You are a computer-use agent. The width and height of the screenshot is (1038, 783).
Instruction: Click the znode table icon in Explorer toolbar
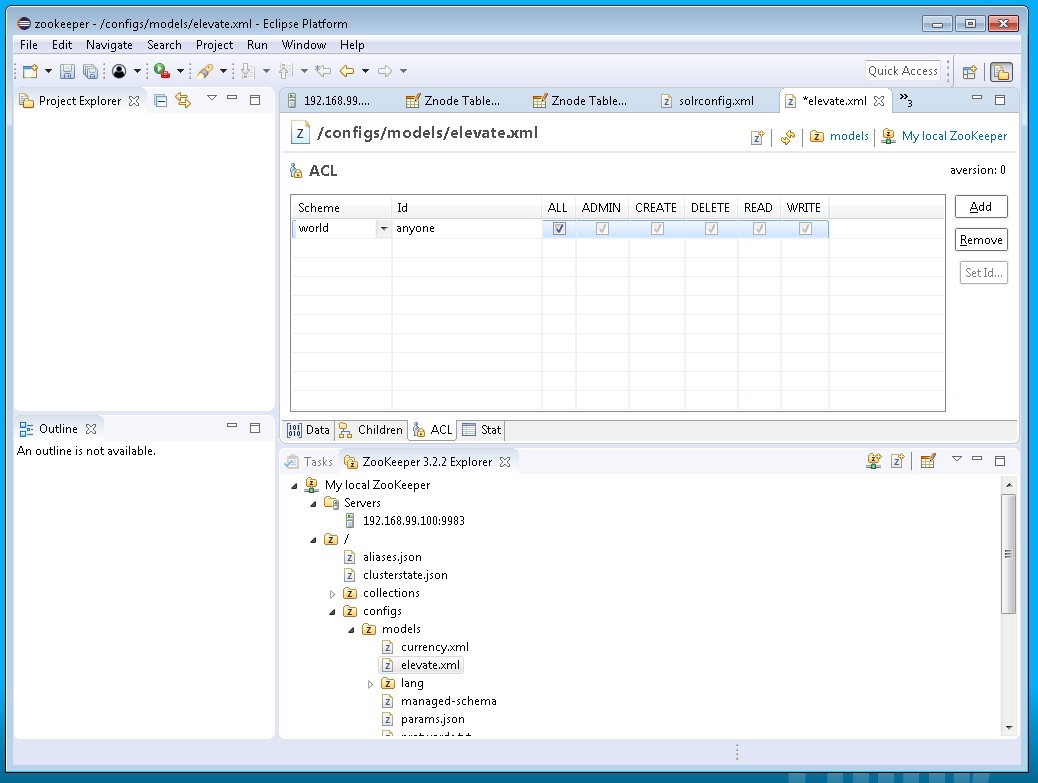[928, 461]
